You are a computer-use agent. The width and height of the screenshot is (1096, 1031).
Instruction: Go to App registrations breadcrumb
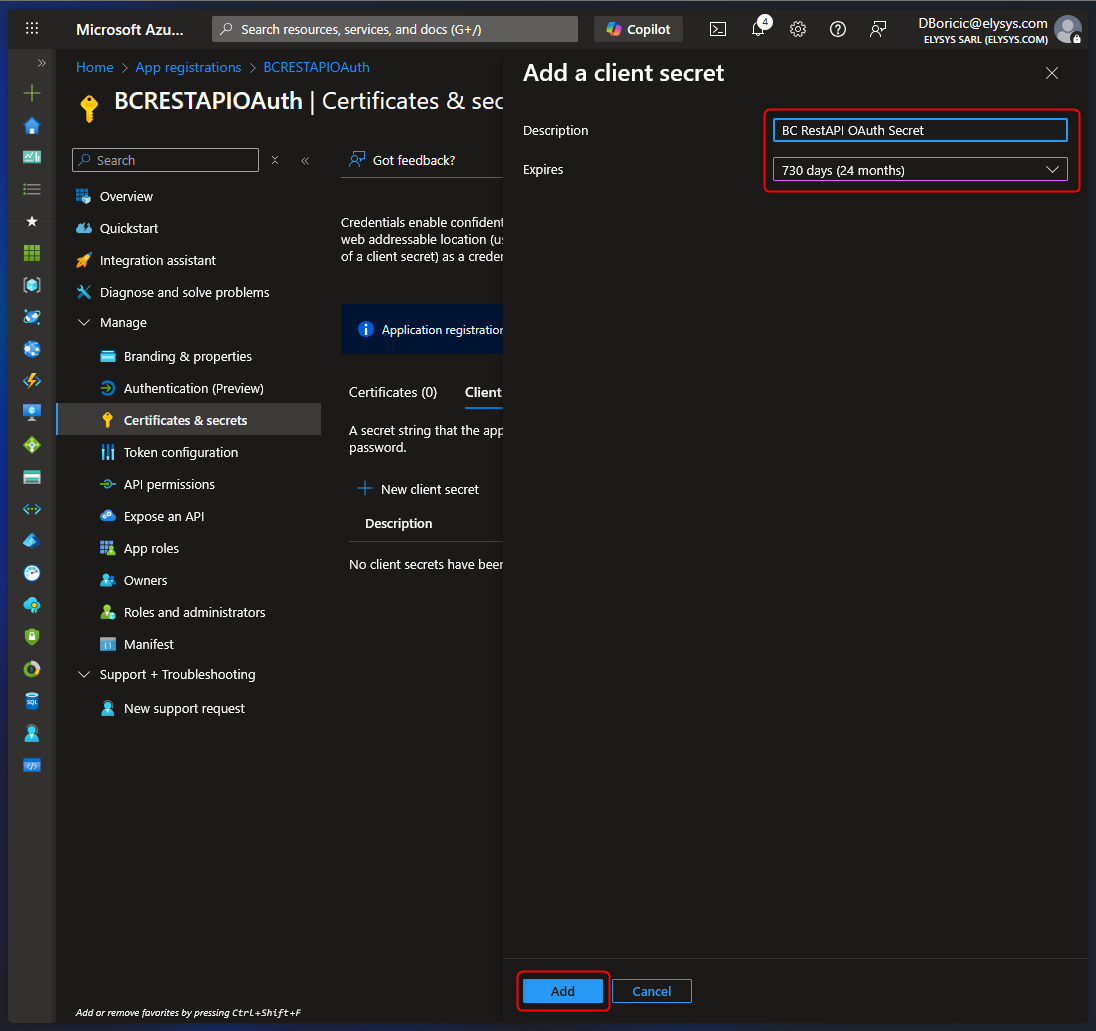[x=188, y=67]
